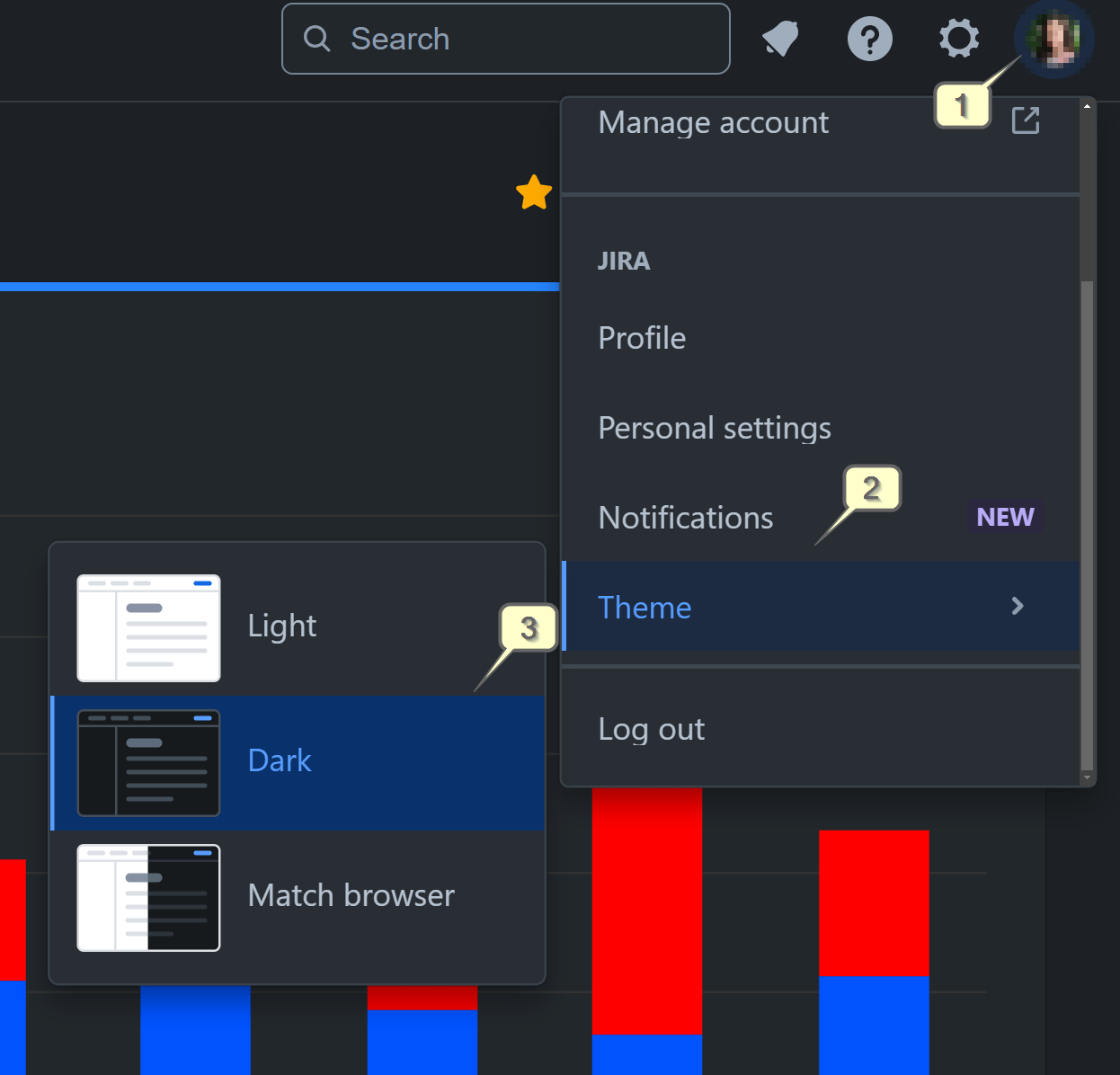Open Profile from the account menu
The width and height of the screenshot is (1120, 1075).
pyautogui.click(x=641, y=338)
